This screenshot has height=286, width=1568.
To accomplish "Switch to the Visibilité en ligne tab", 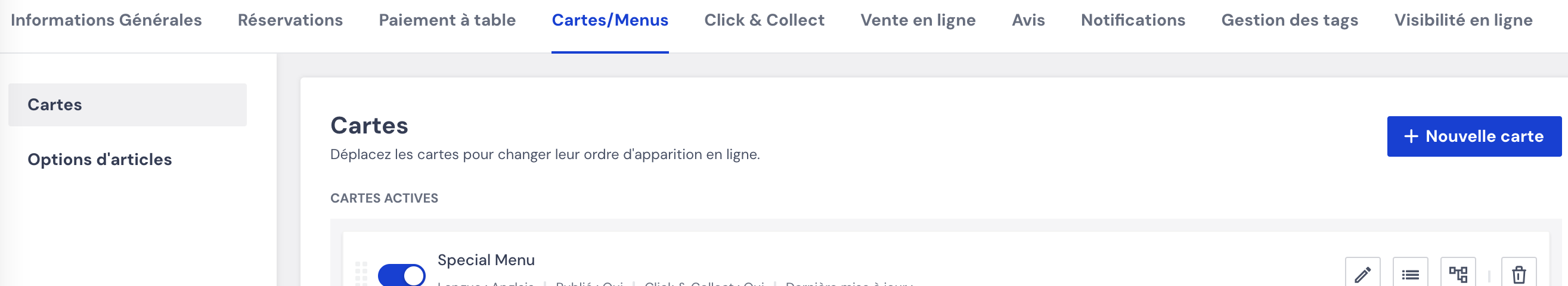I will pyautogui.click(x=1462, y=20).
